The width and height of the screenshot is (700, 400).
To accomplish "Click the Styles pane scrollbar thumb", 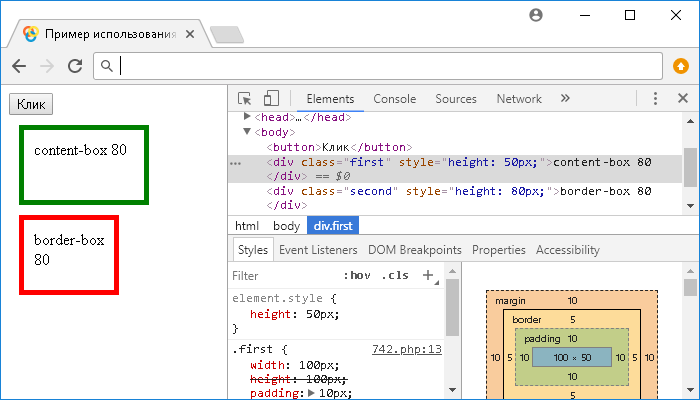I will coord(452,308).
